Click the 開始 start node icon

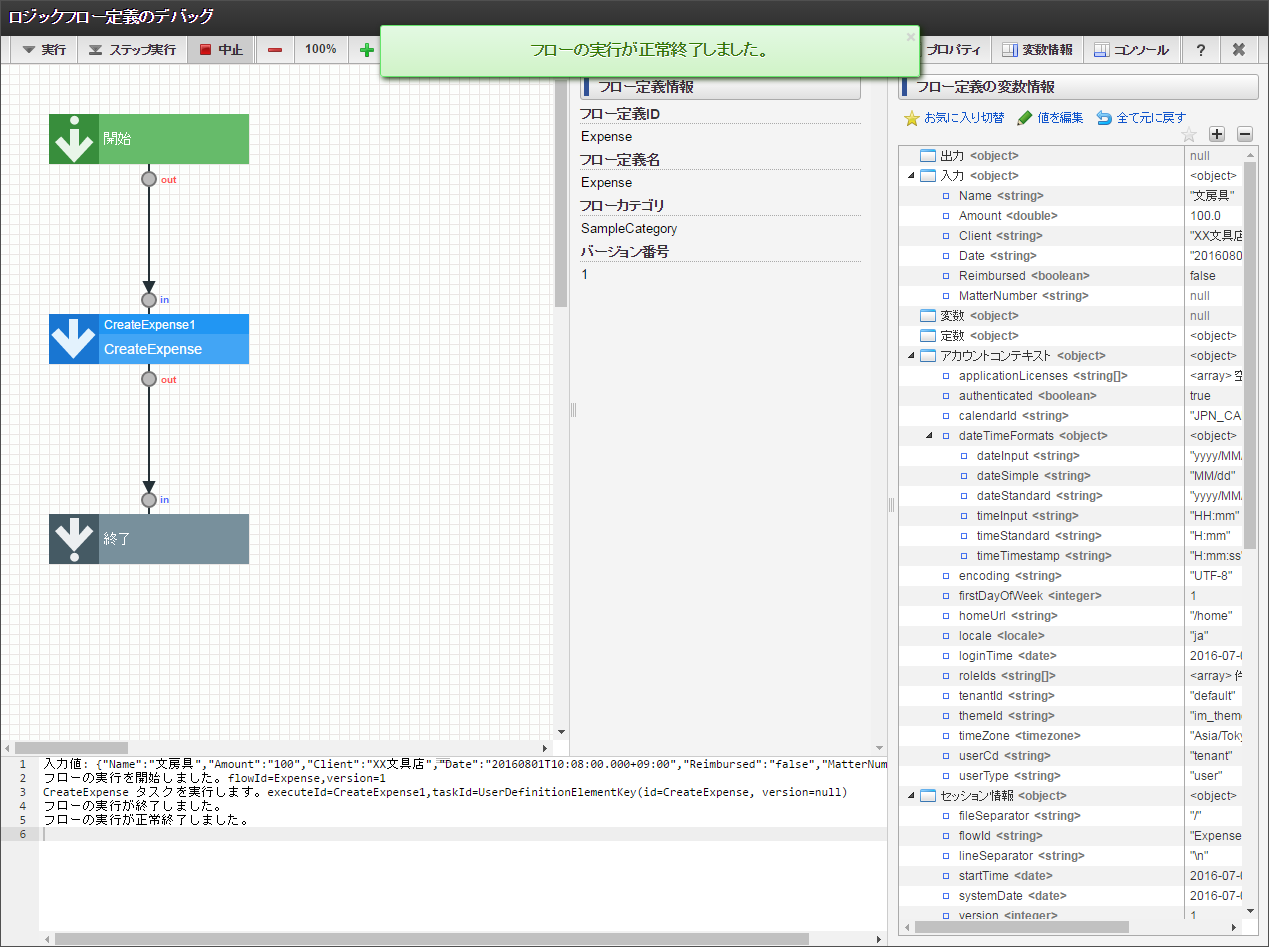tap(74, 139)
